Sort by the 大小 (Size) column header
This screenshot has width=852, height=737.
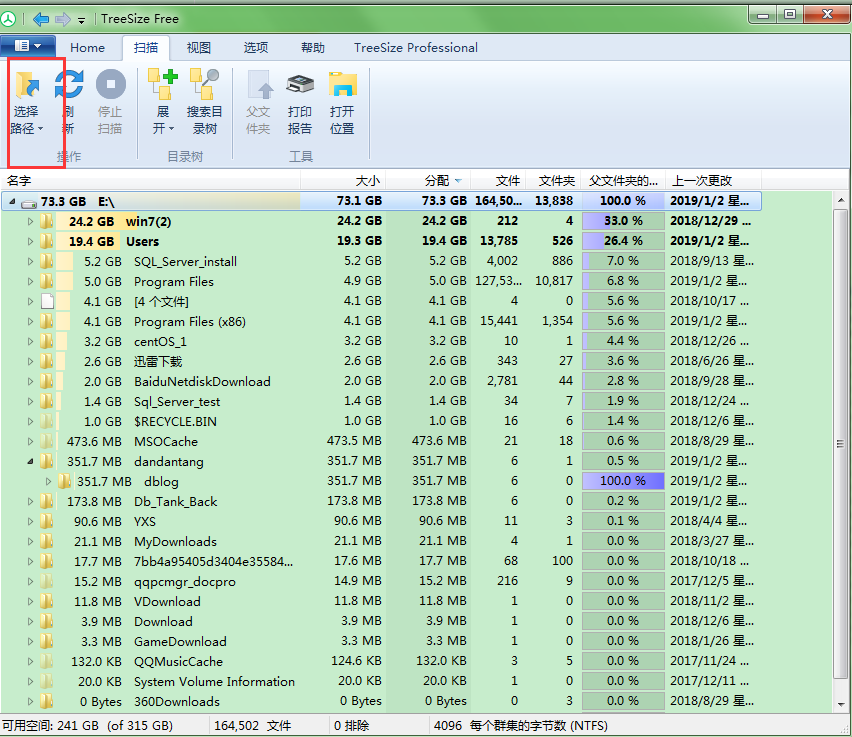[367, 181]
